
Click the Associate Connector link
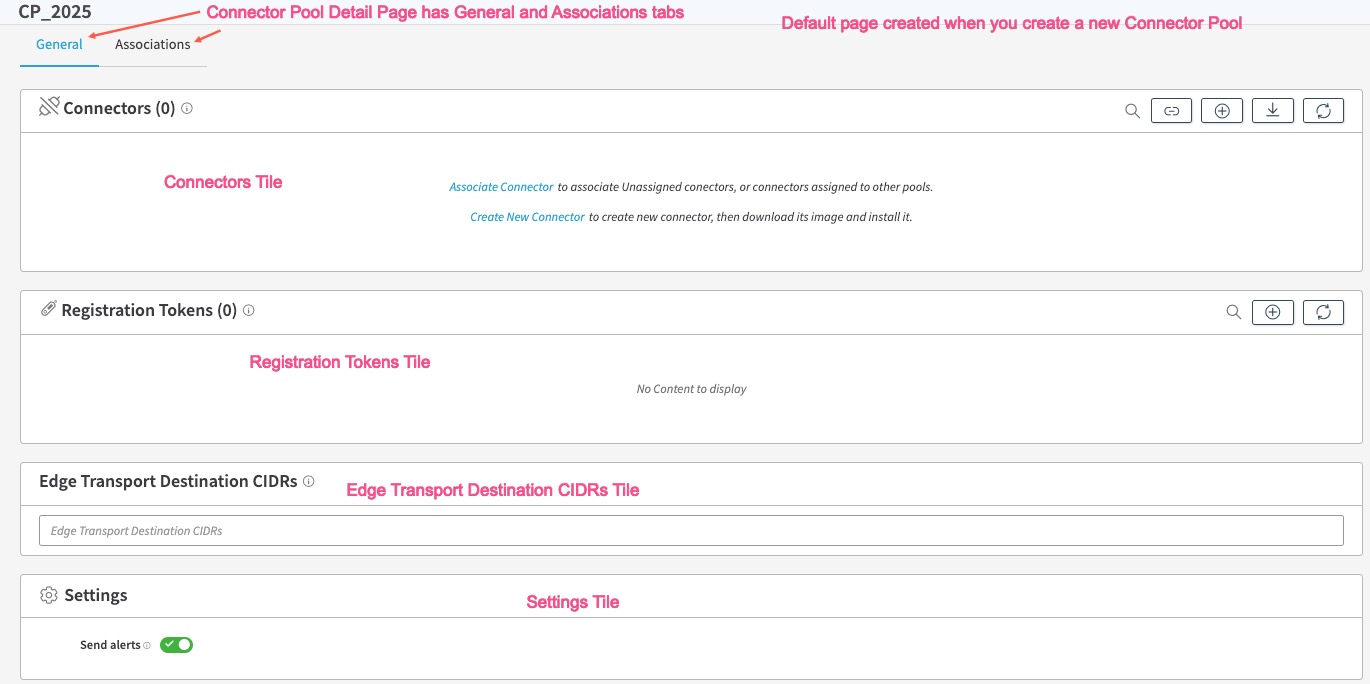coord(501,187)
